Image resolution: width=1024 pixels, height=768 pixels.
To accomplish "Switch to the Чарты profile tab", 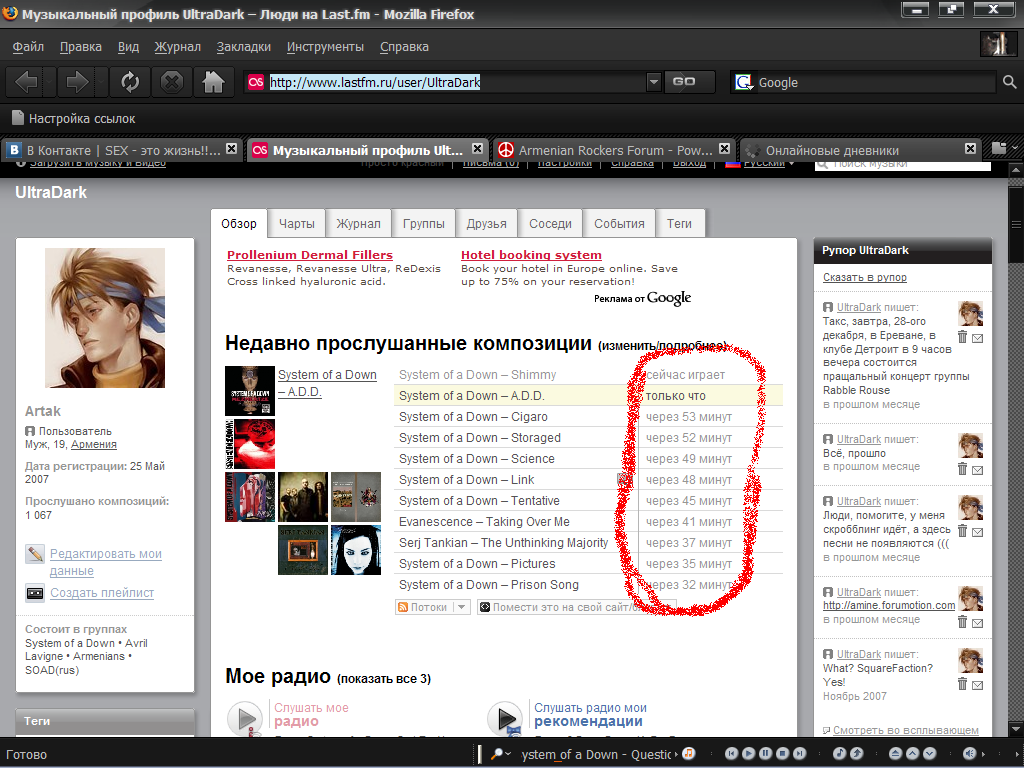I will pos(296,223).
